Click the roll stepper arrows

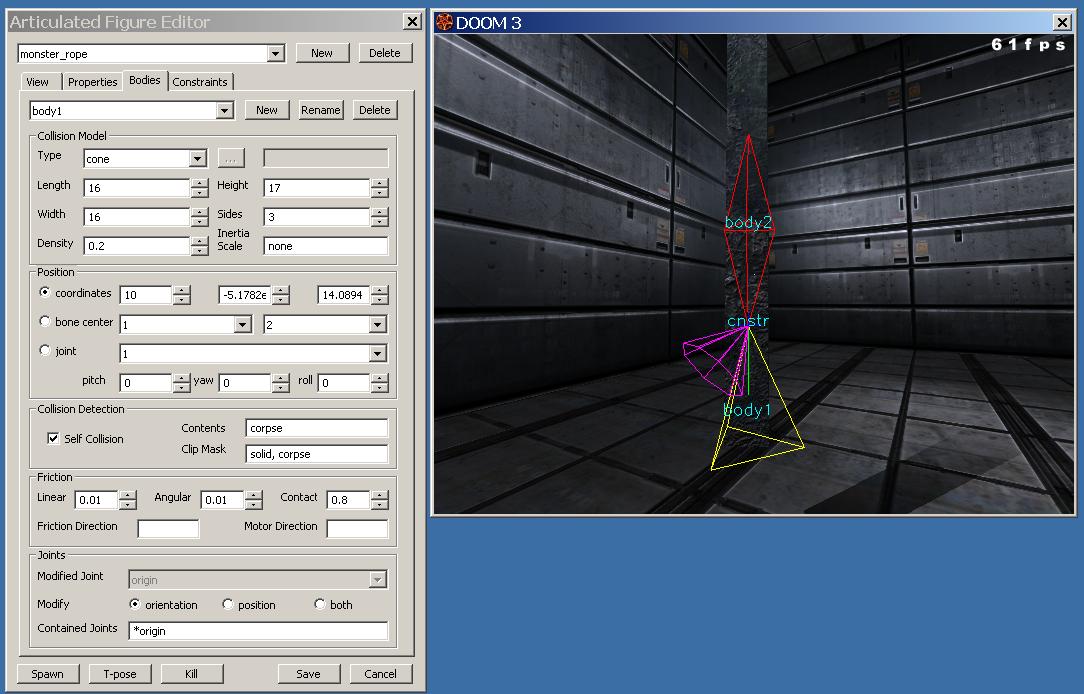(x=380, y=383)
